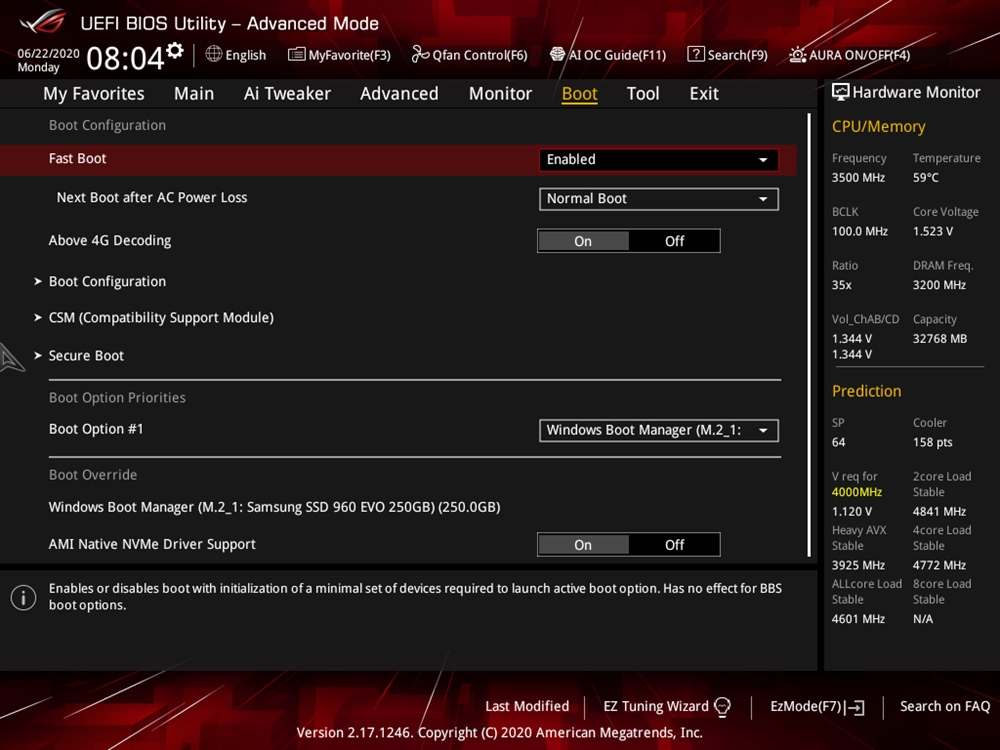Select Windows Boot Manager boot override entry
This screenshot has width=1000, height=750.
click(274, 507)
